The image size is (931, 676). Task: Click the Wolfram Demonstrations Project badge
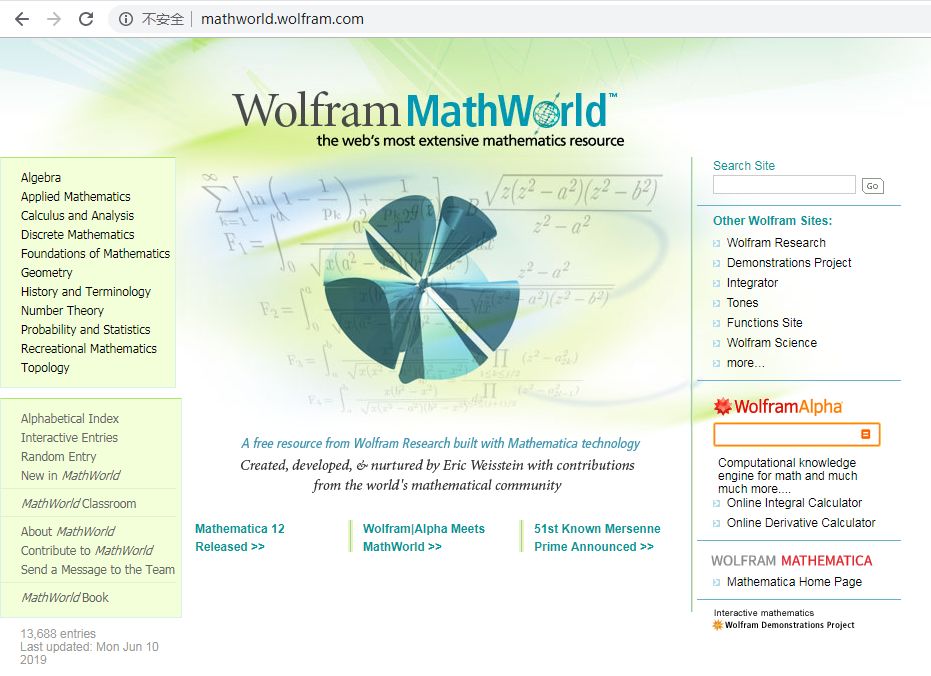pyautogui.click(x=784, y=620)
